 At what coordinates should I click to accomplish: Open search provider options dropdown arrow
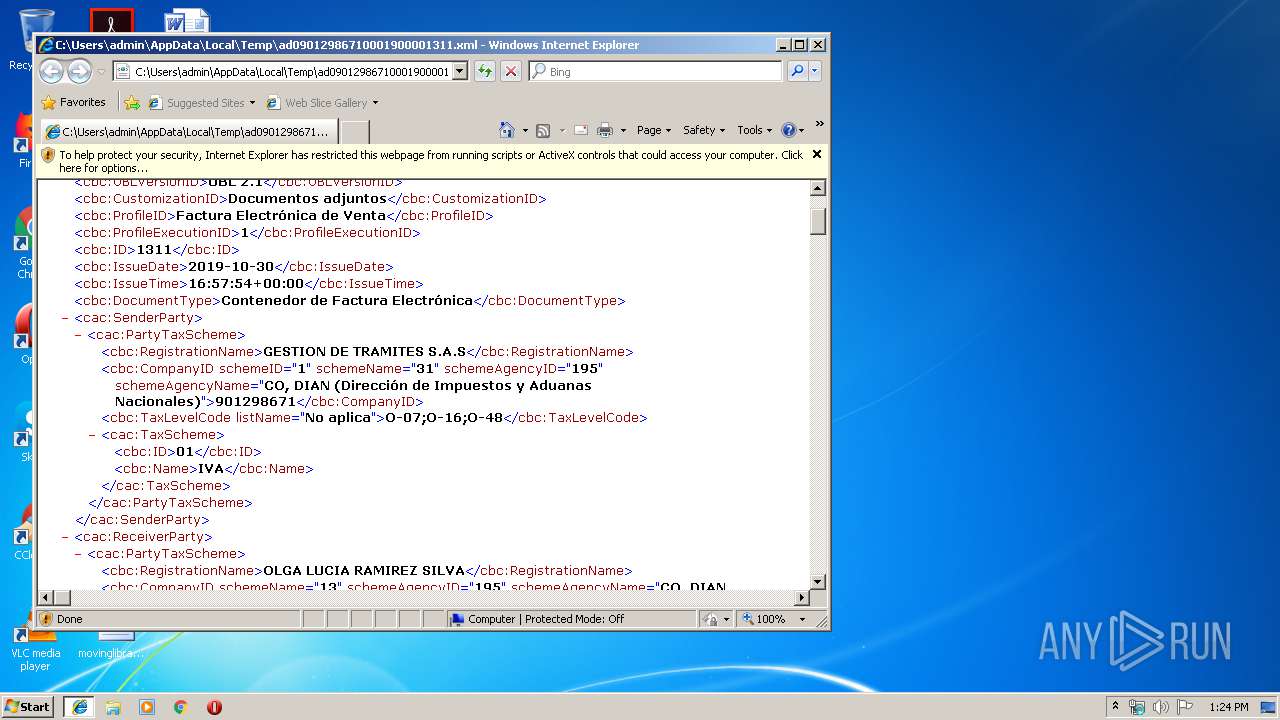click(x=815, y=71)
